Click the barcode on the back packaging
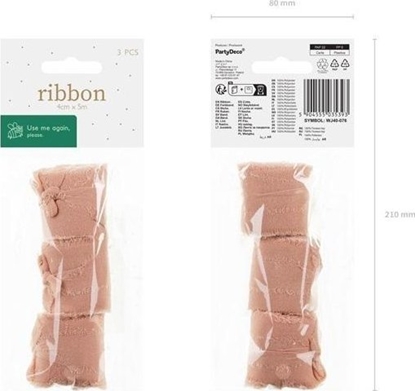This screenshot has width=415, height=391. [x=327, y=97]
